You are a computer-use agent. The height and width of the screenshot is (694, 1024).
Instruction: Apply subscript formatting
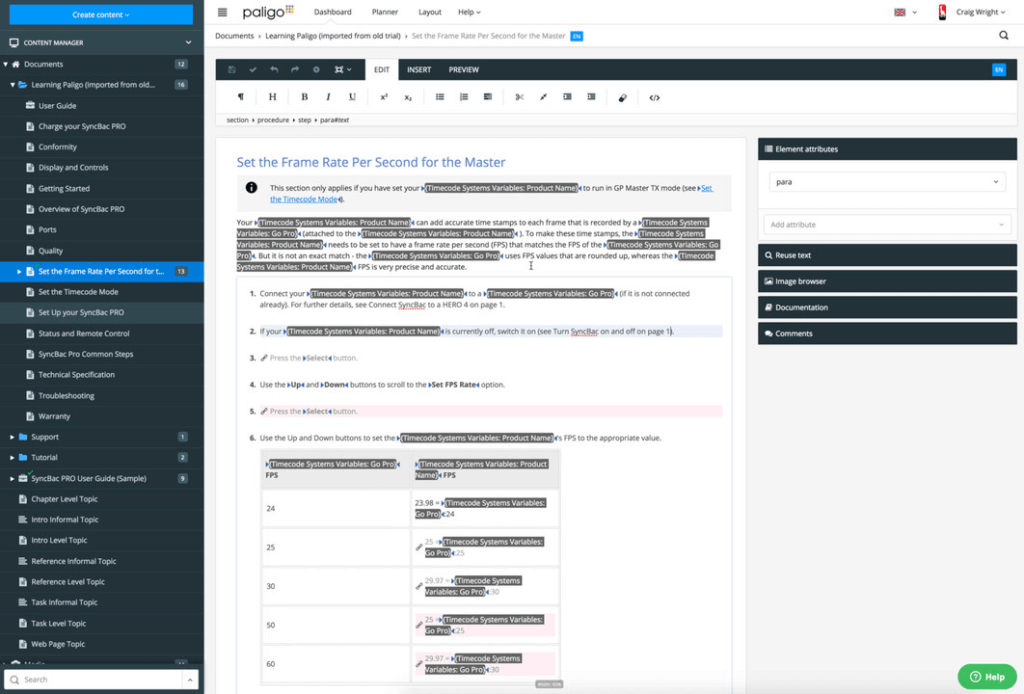coord(408,97)
